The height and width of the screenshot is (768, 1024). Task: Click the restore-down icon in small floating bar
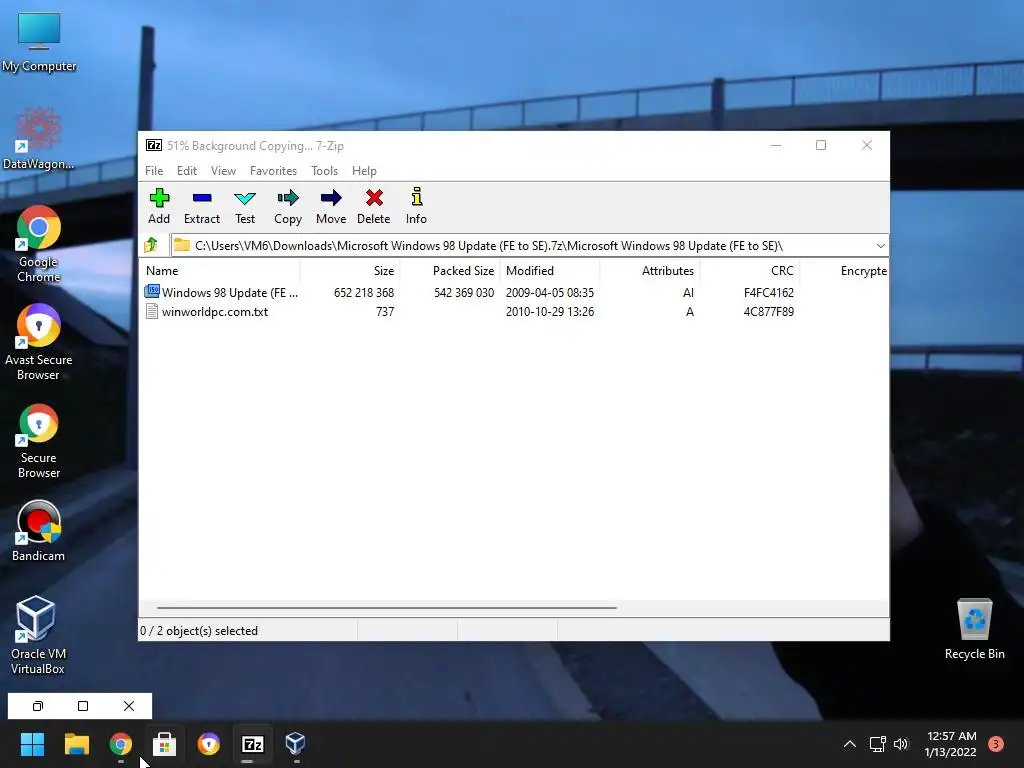point(38,706)
